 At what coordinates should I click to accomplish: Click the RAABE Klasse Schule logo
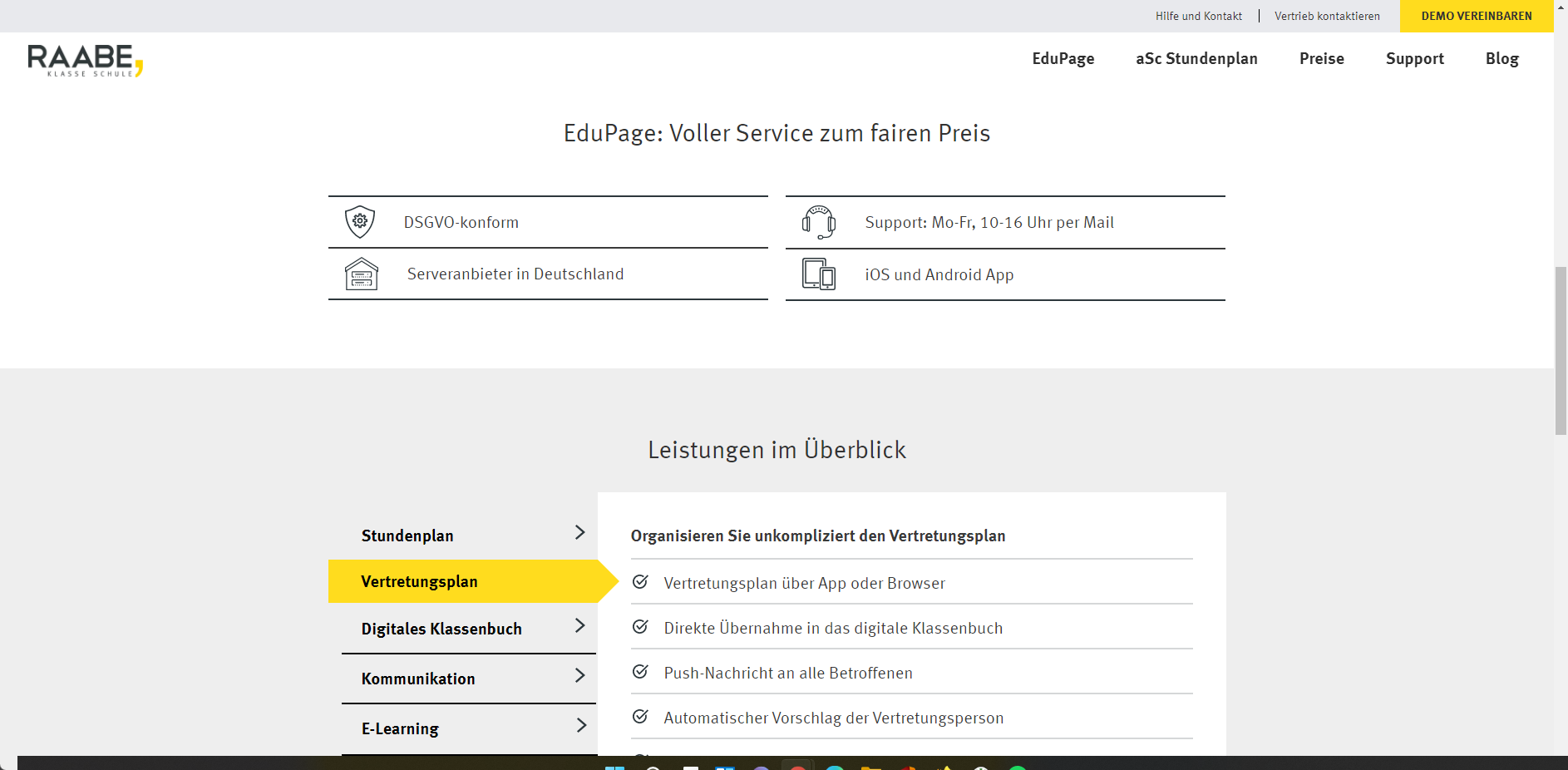86,61
